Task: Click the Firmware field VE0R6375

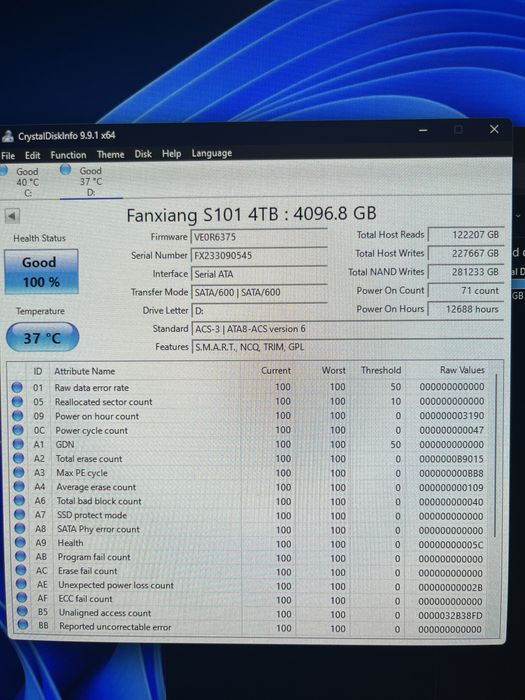Action: 259,237
